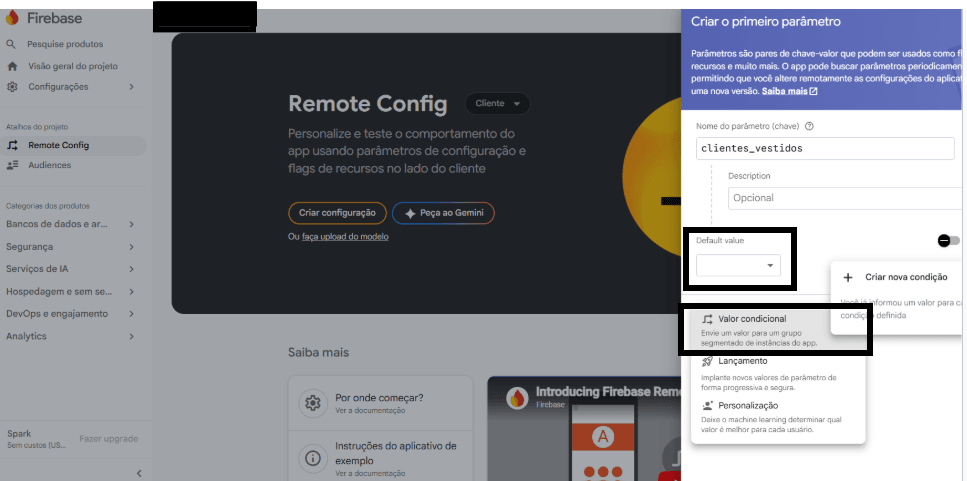Screen dimensions: 967x481
Task: Select Personalização menu option
Action: (778, 417)
